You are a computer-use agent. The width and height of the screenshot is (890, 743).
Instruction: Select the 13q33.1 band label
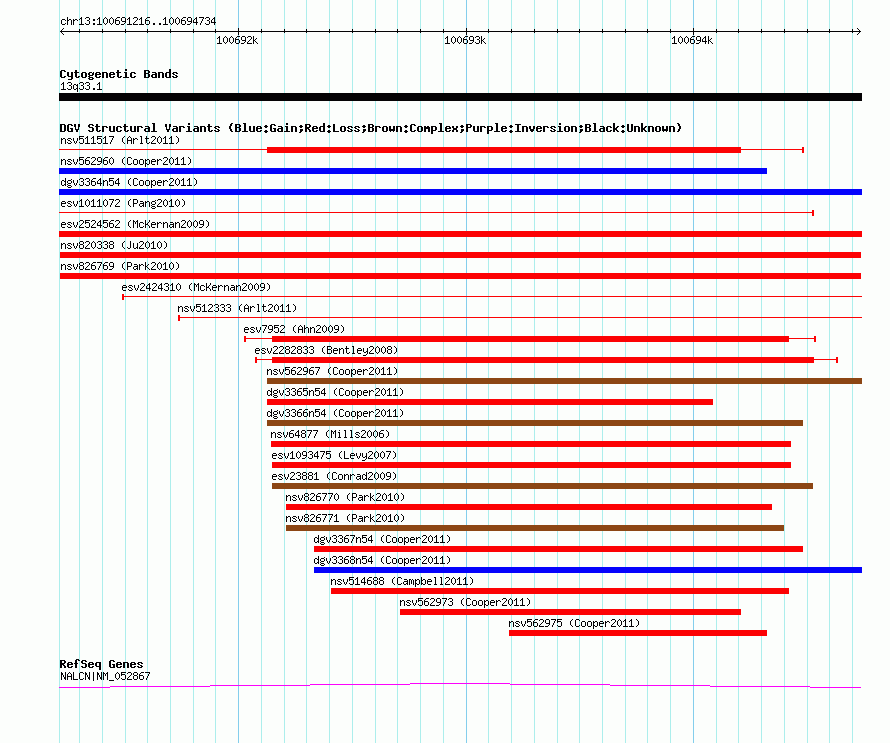pos(81,86)
